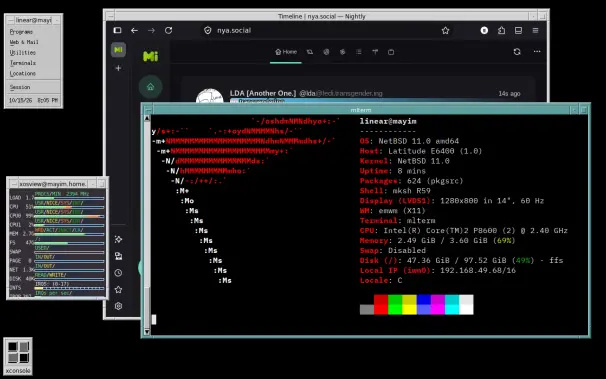Open the three-dots menu in Misskey header
This screenshot has height=379, width=606.
pyautogui.click(x=537, y=51)
